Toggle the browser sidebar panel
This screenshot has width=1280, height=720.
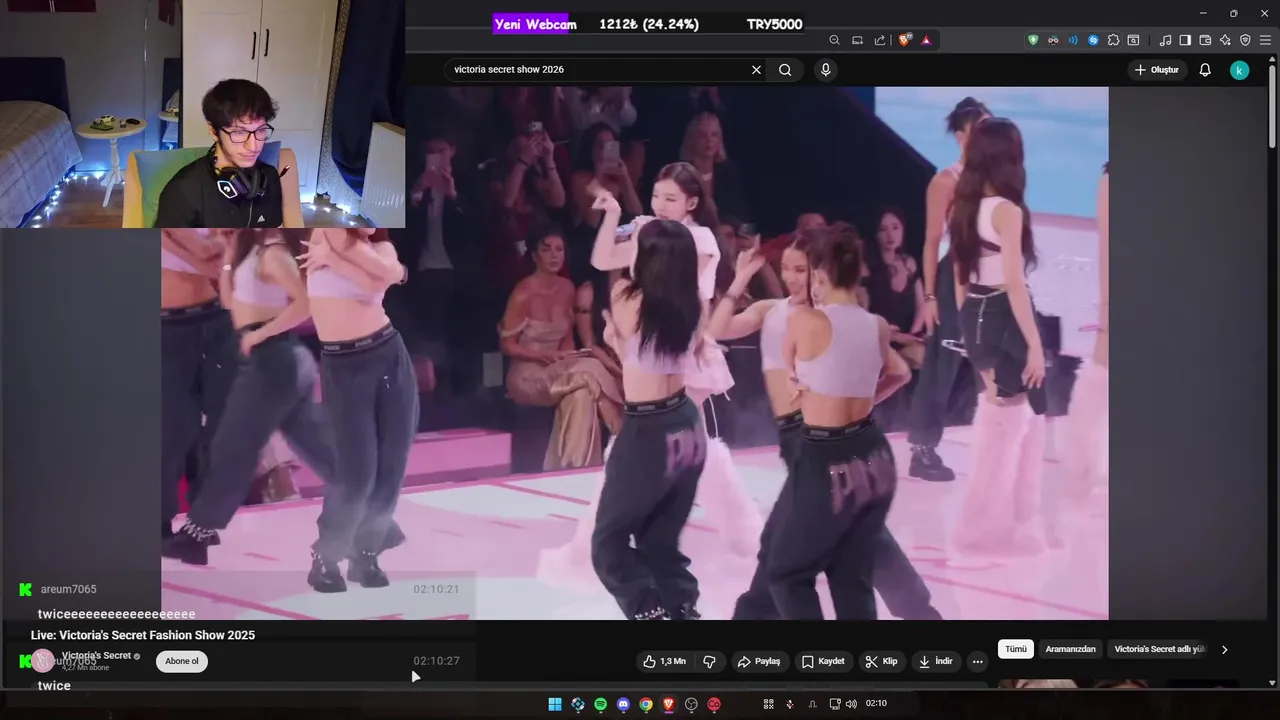pos(1185,40)
